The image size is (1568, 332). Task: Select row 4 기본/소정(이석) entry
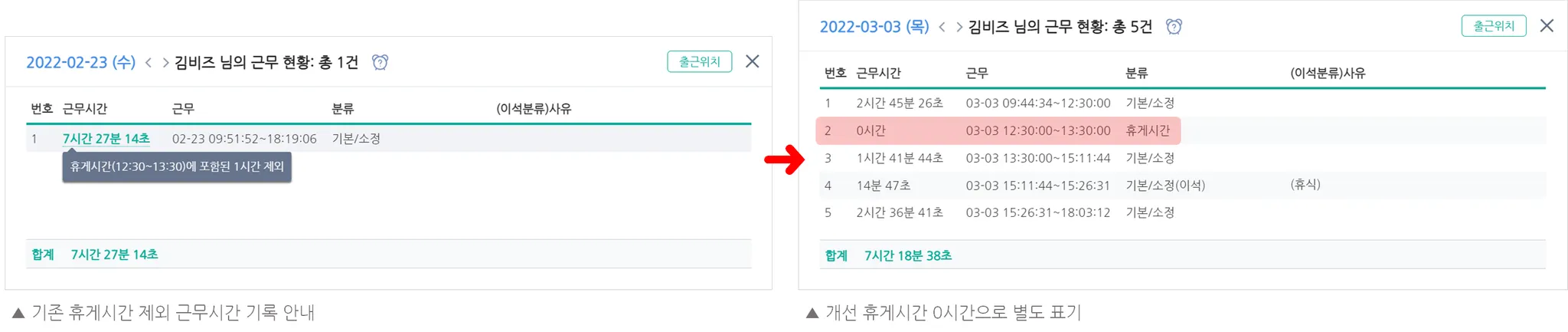click(1165, 186)
